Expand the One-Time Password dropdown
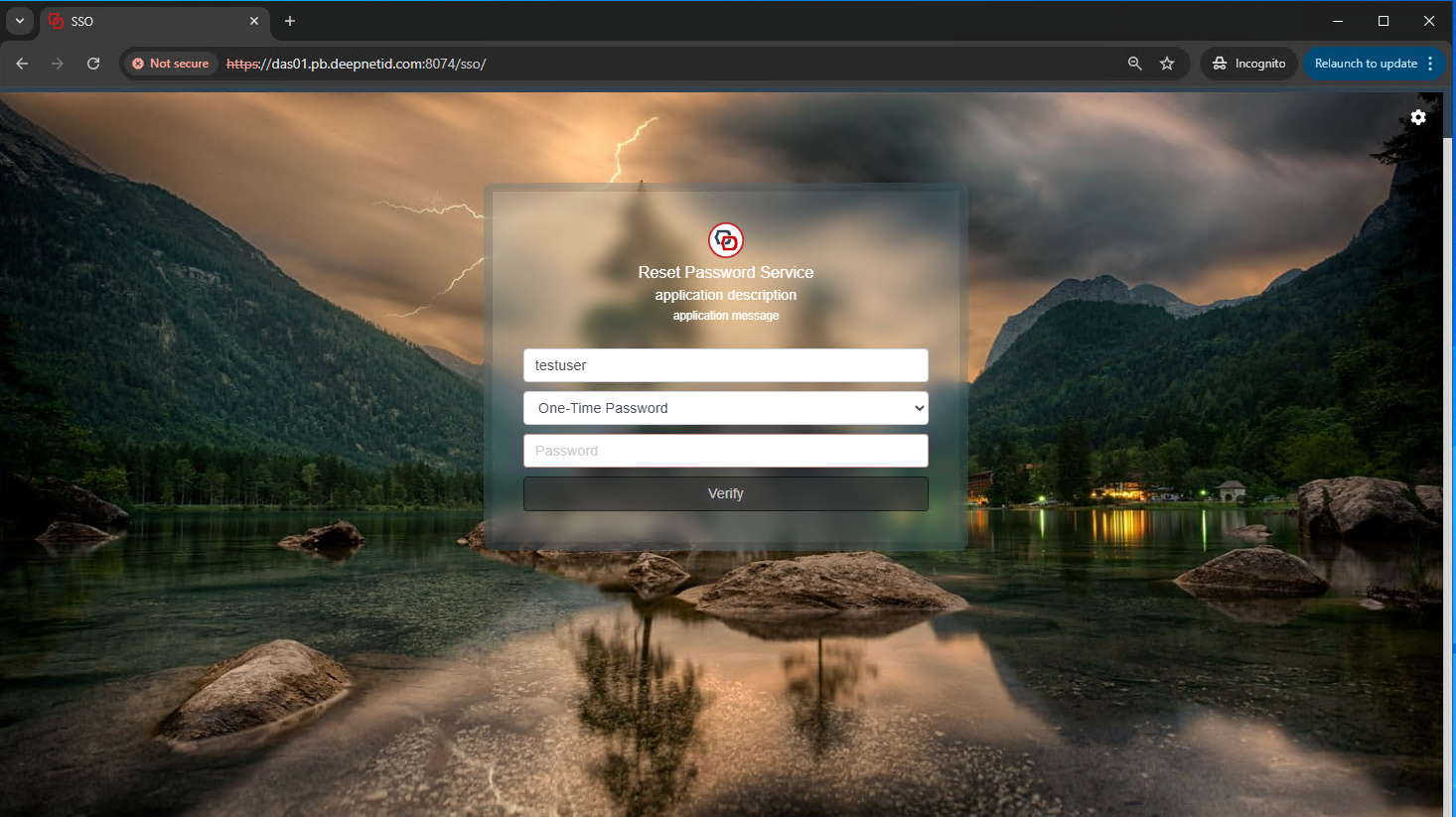The image size is (1456, 817). click(x=726, y=408)
